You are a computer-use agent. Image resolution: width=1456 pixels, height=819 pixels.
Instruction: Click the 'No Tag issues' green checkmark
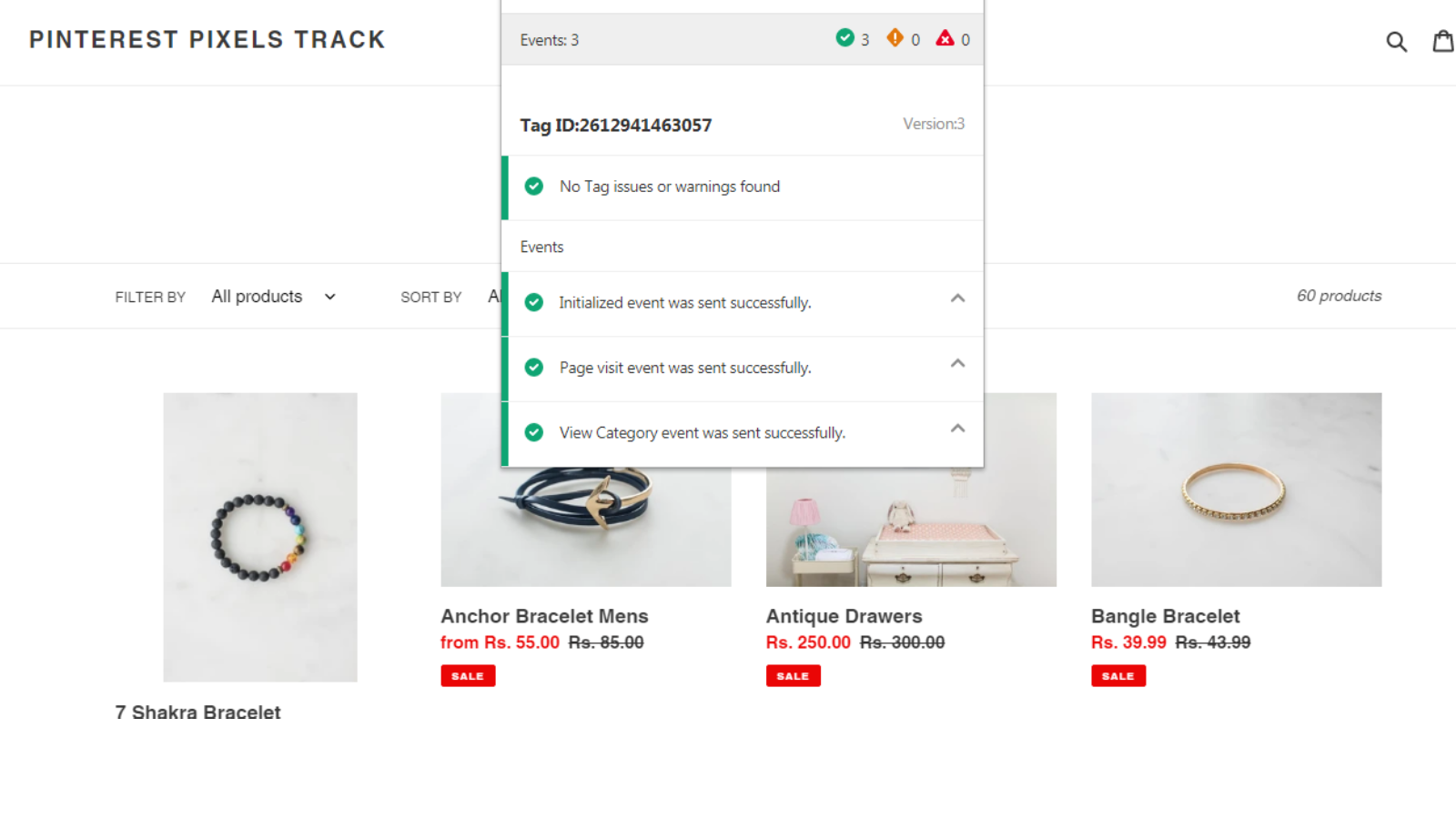[x=534, y=187]
